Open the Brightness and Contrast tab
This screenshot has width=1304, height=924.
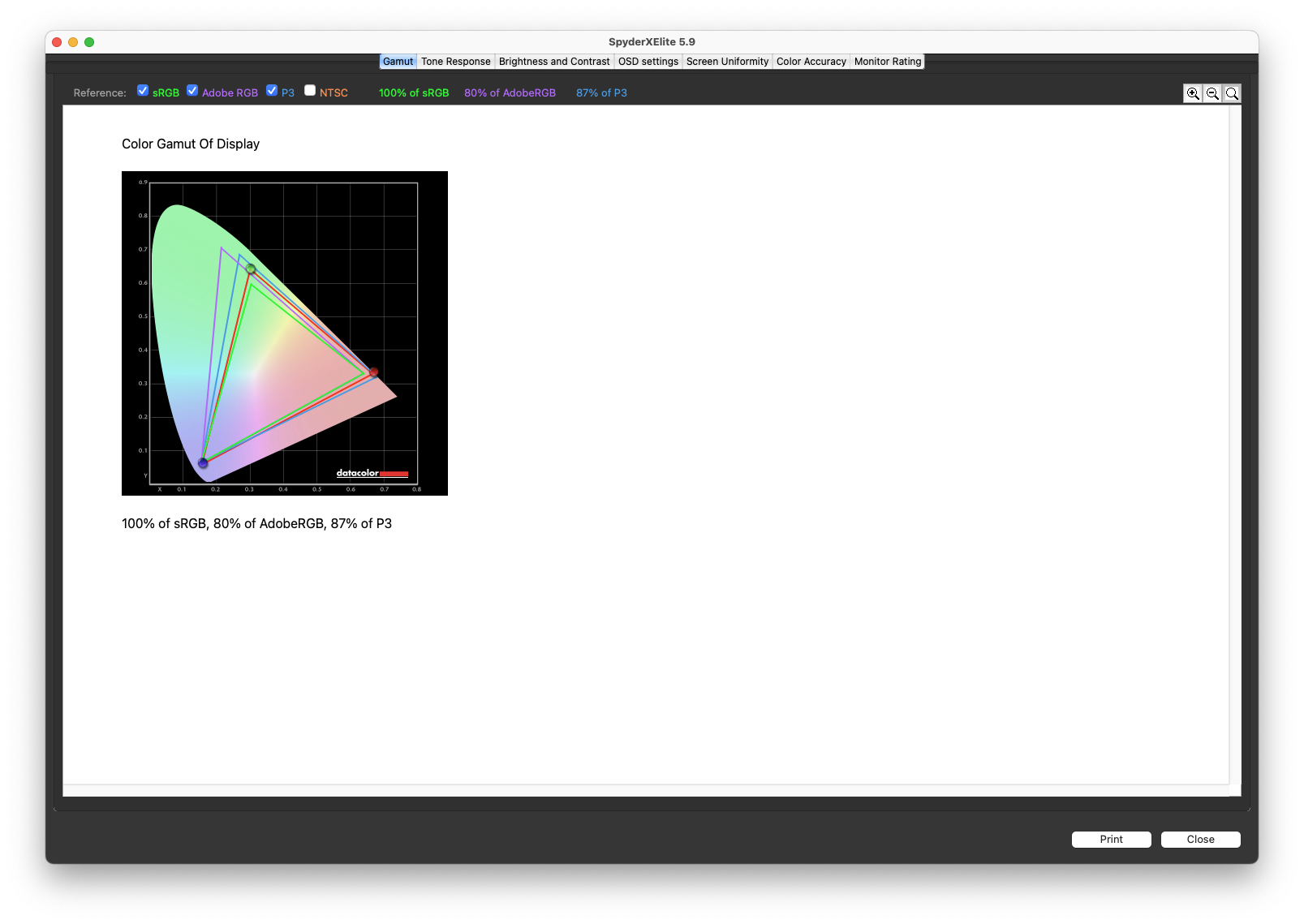[554, 62]
